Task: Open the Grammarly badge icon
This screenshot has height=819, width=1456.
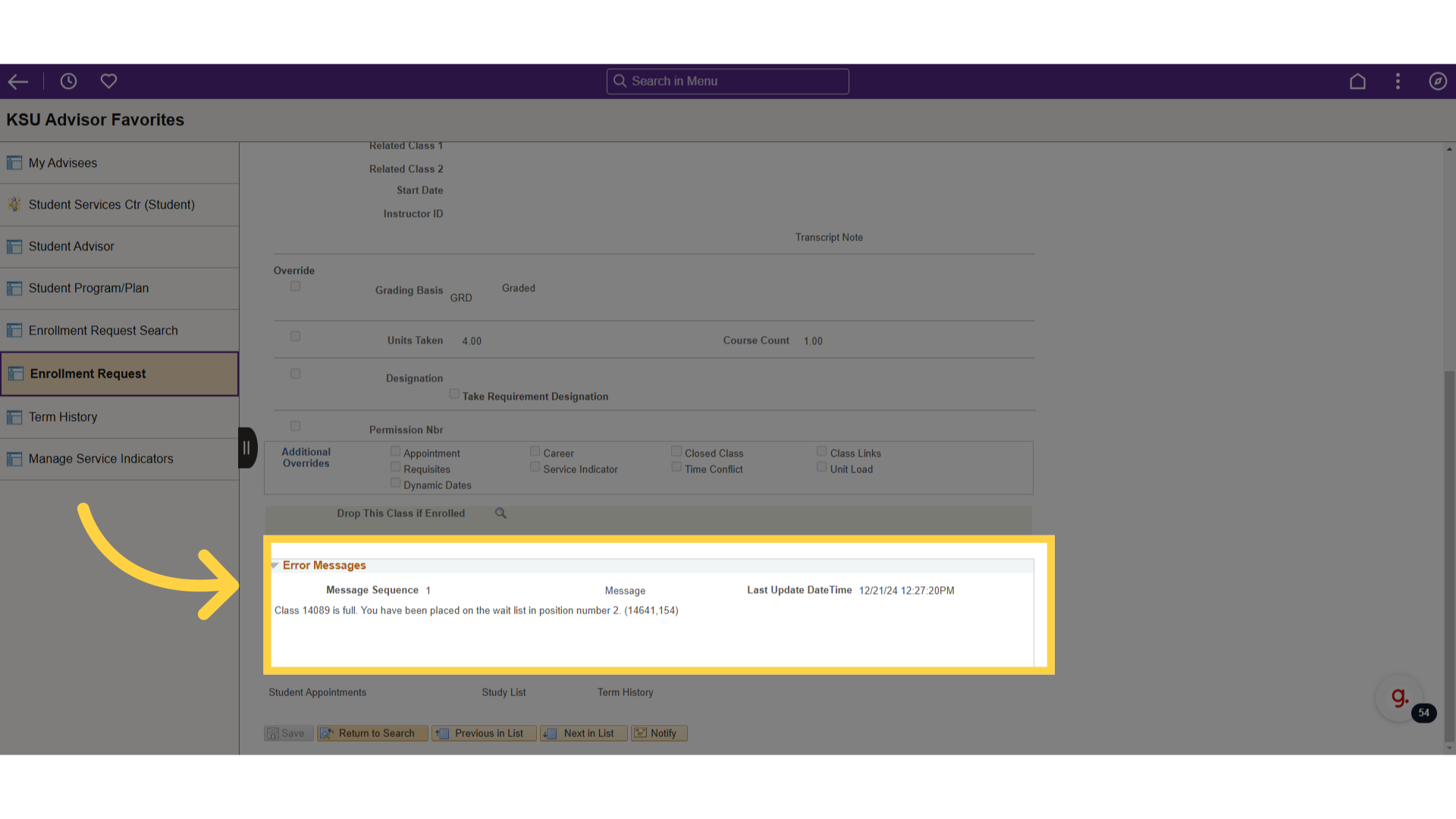Action: pyautogui.click(x=1399, y=698)
